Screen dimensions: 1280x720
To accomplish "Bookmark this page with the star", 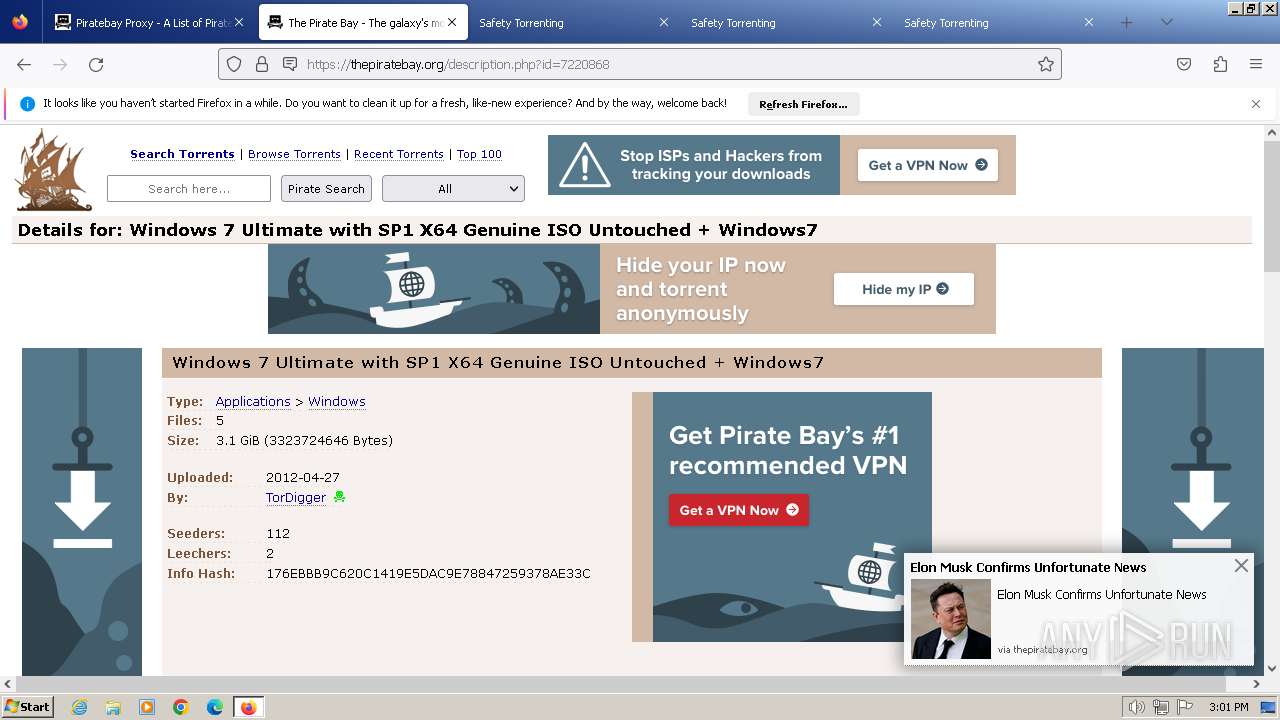I will coord(1046,64).
